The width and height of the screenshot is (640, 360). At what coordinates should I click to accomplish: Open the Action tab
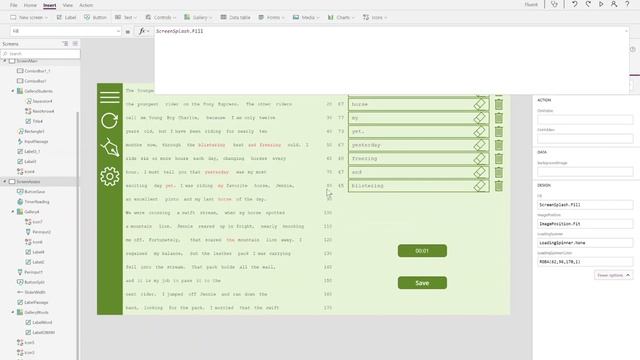pyautogui.click(x=86, y=5)
